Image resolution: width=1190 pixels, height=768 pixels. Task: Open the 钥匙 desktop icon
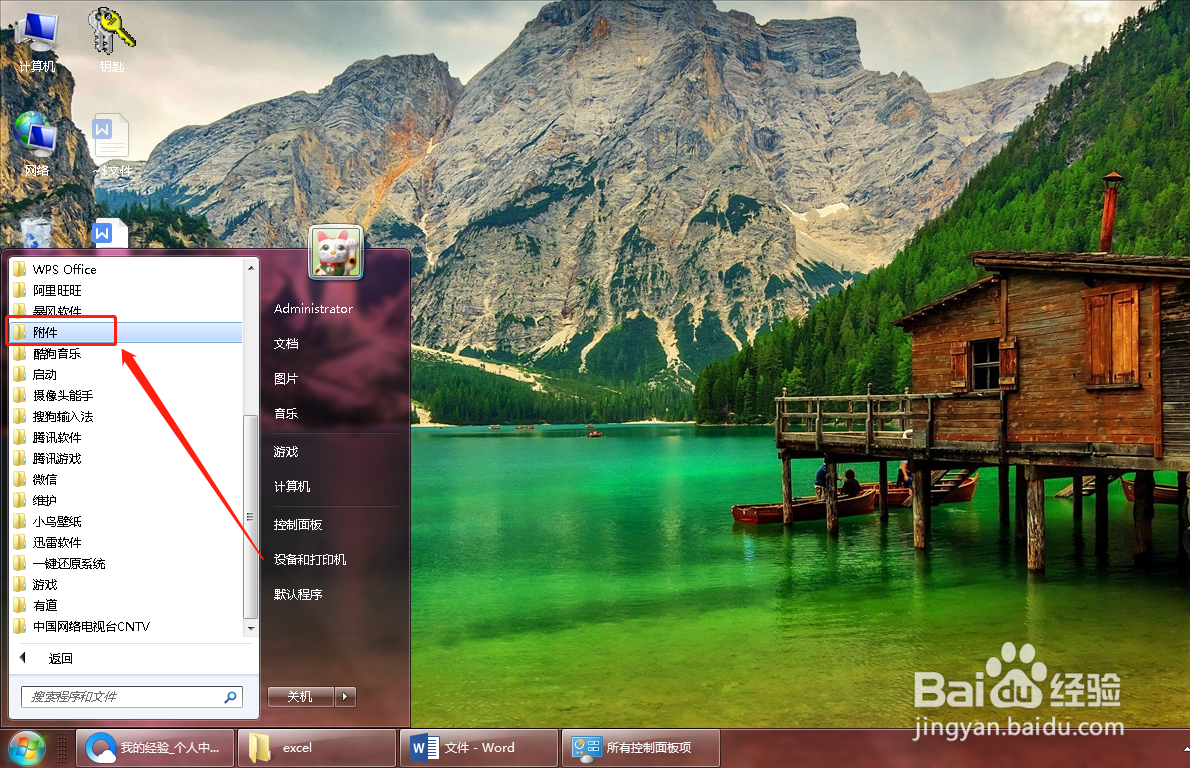pyautogui.click(x=112, y=39)
